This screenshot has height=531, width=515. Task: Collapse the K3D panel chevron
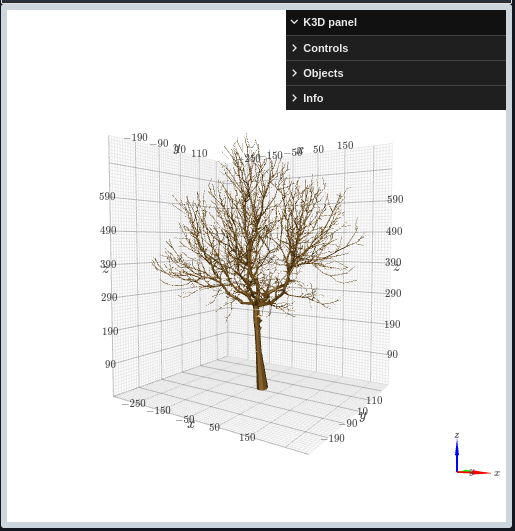(x=294, y=22)
